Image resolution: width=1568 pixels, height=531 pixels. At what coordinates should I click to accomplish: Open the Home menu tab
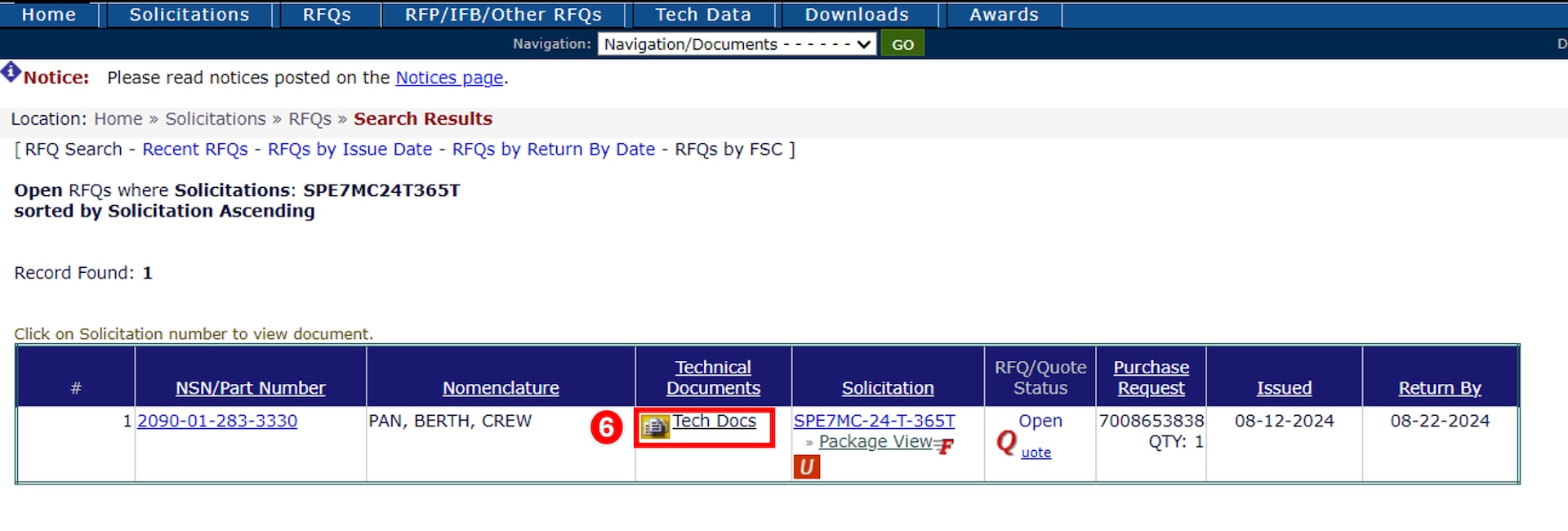[49, 15]
